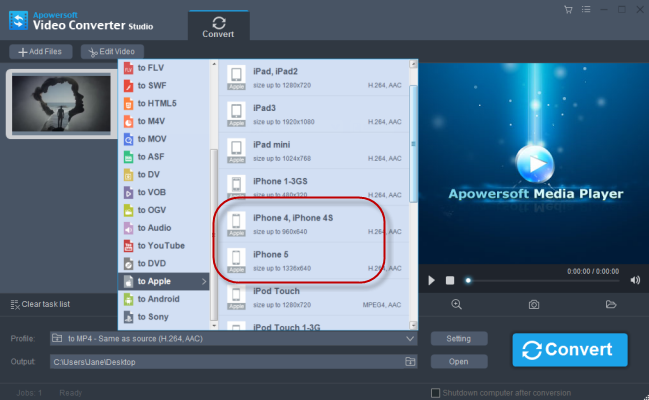This screenshot has height=400, width=649.
Task: Open the Edit Video tool
Action: (x=112, y=52)
